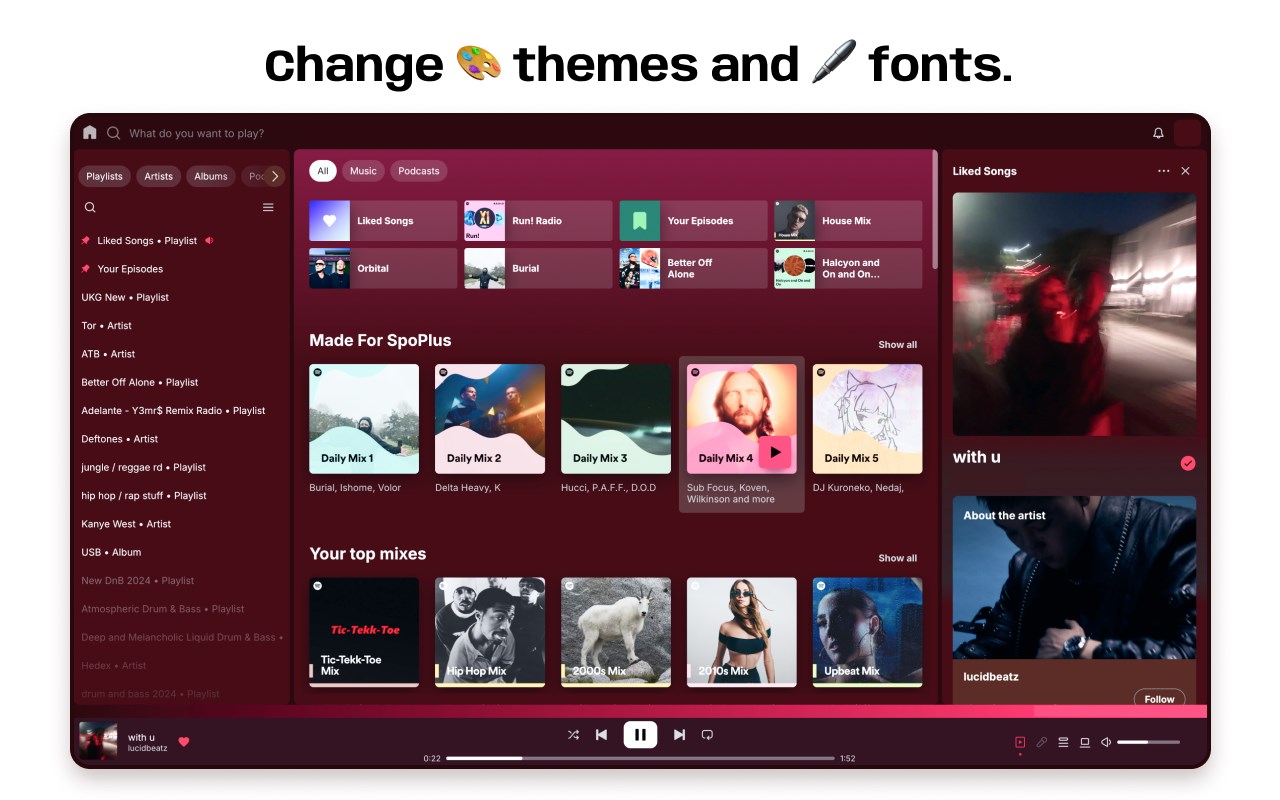
Task: Open the play queue
Action: (x=1063, y=742)
